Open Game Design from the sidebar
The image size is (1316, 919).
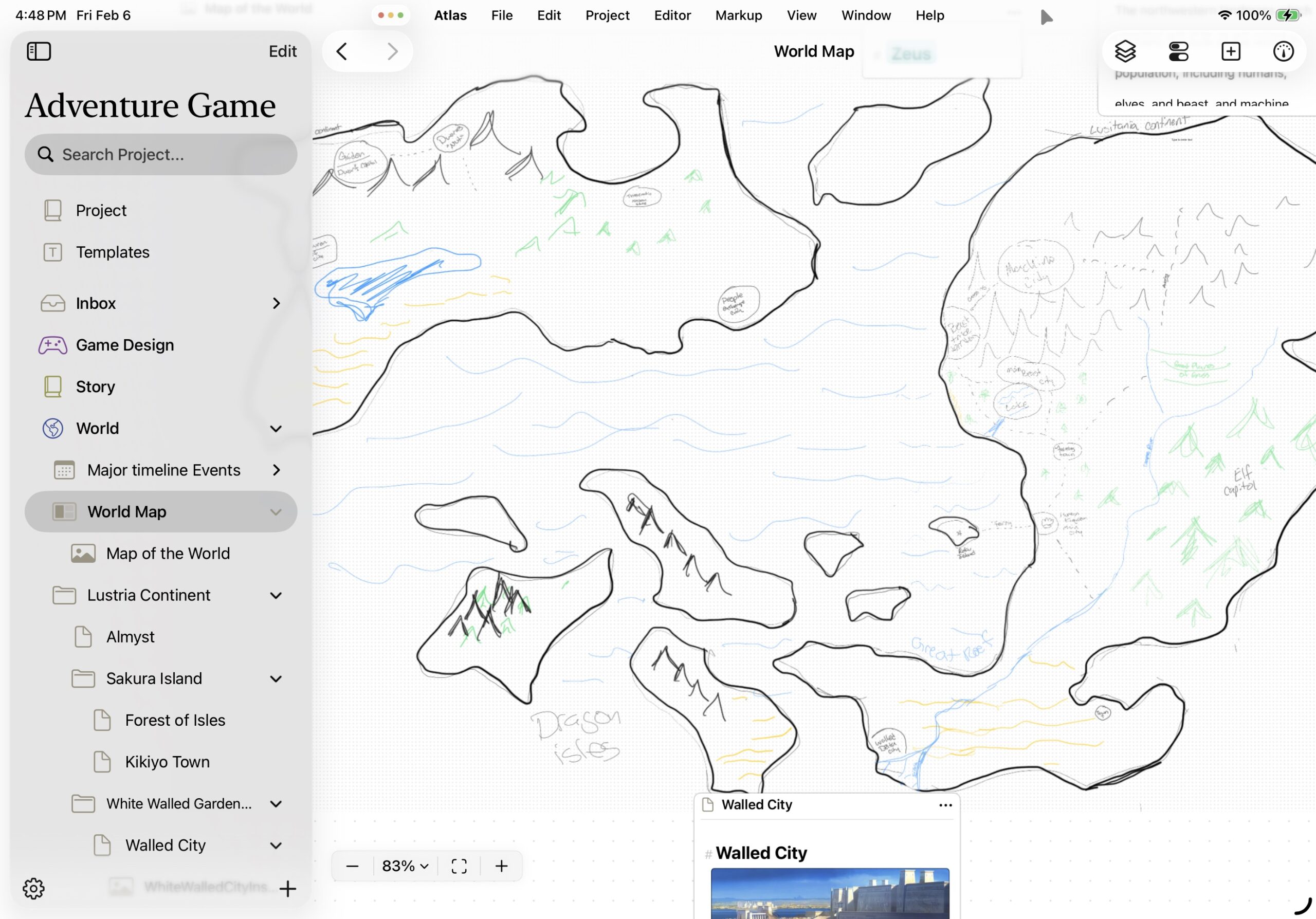(x=124, y=344)
